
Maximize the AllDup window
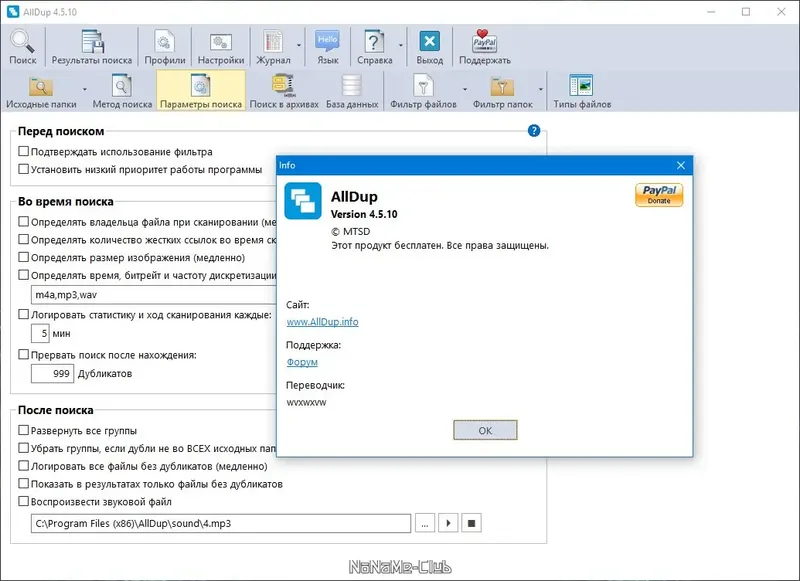pyautogui.click(x=746, y=12)
